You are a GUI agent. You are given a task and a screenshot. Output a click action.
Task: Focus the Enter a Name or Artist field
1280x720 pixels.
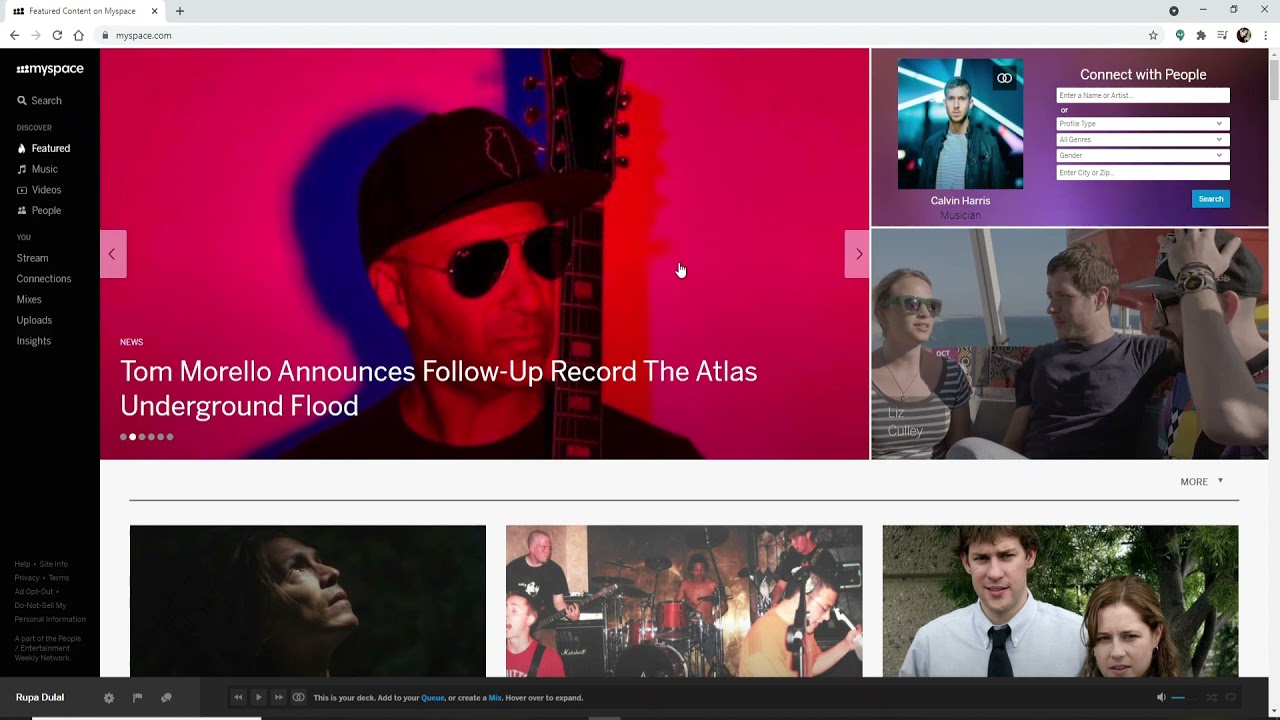pyautogui.click(x=1143, y=95)
